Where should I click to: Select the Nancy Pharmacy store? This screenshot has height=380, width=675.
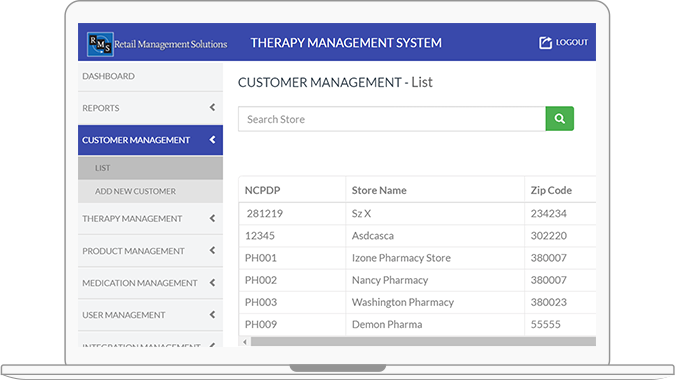pyautogui.click(x=390, y=280)
